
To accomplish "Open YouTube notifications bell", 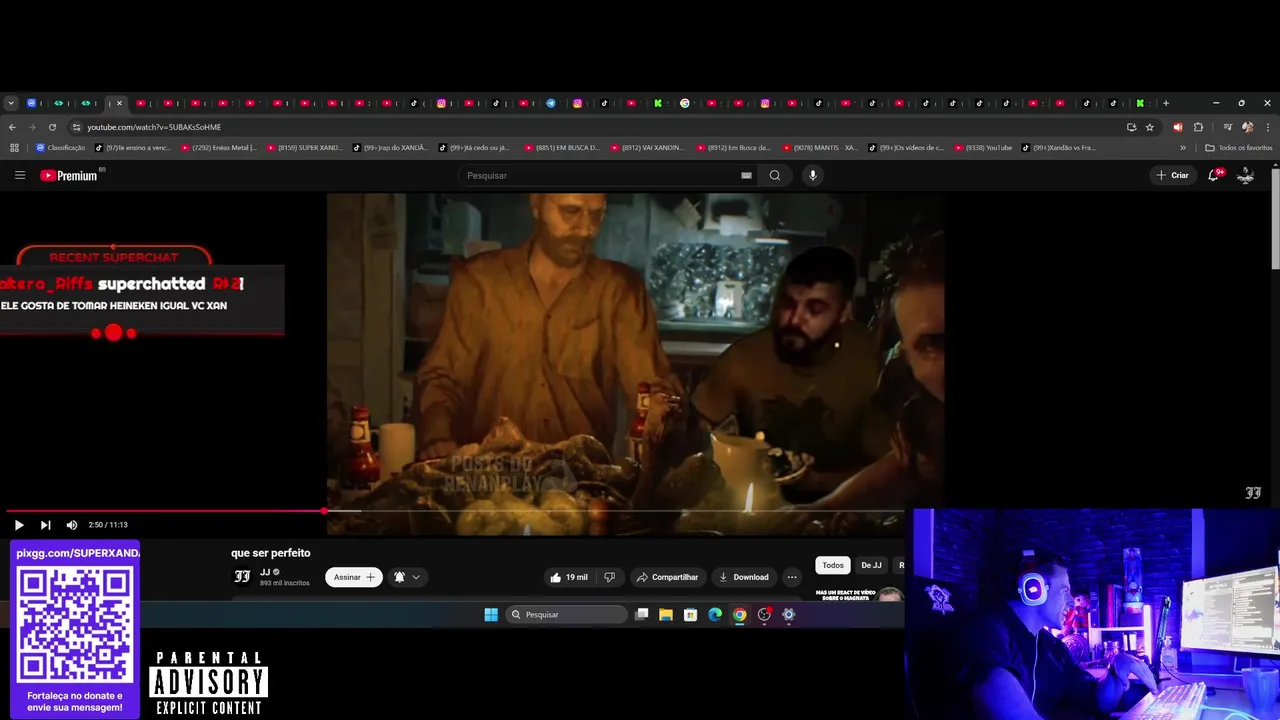I will (x=1214, y=175).
